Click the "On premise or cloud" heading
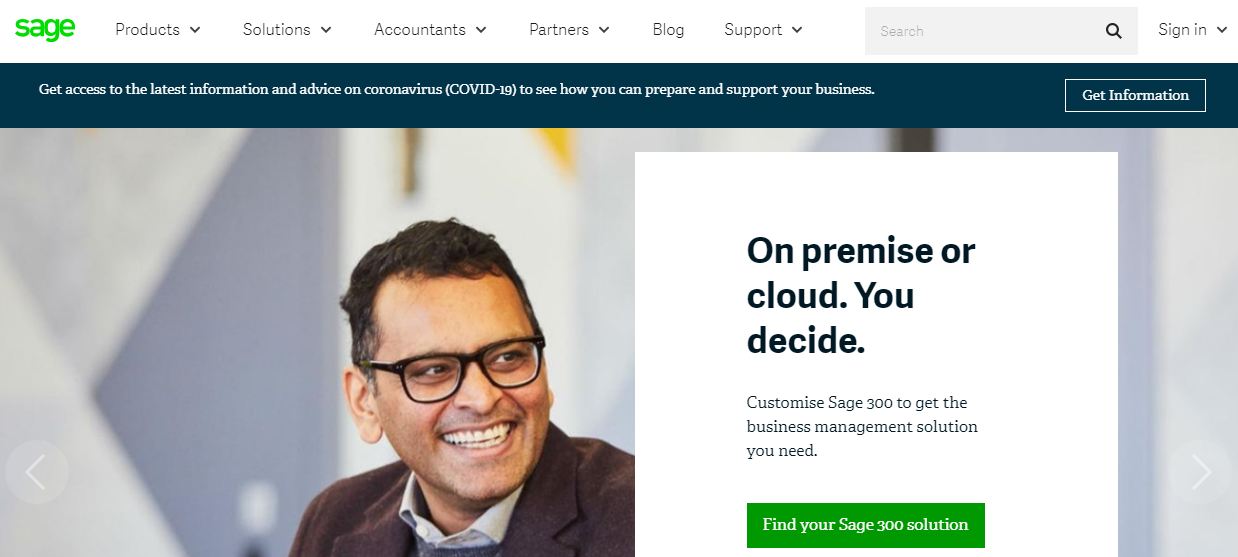This screenshot has height=557, width=1238. [x=860, y=296]
